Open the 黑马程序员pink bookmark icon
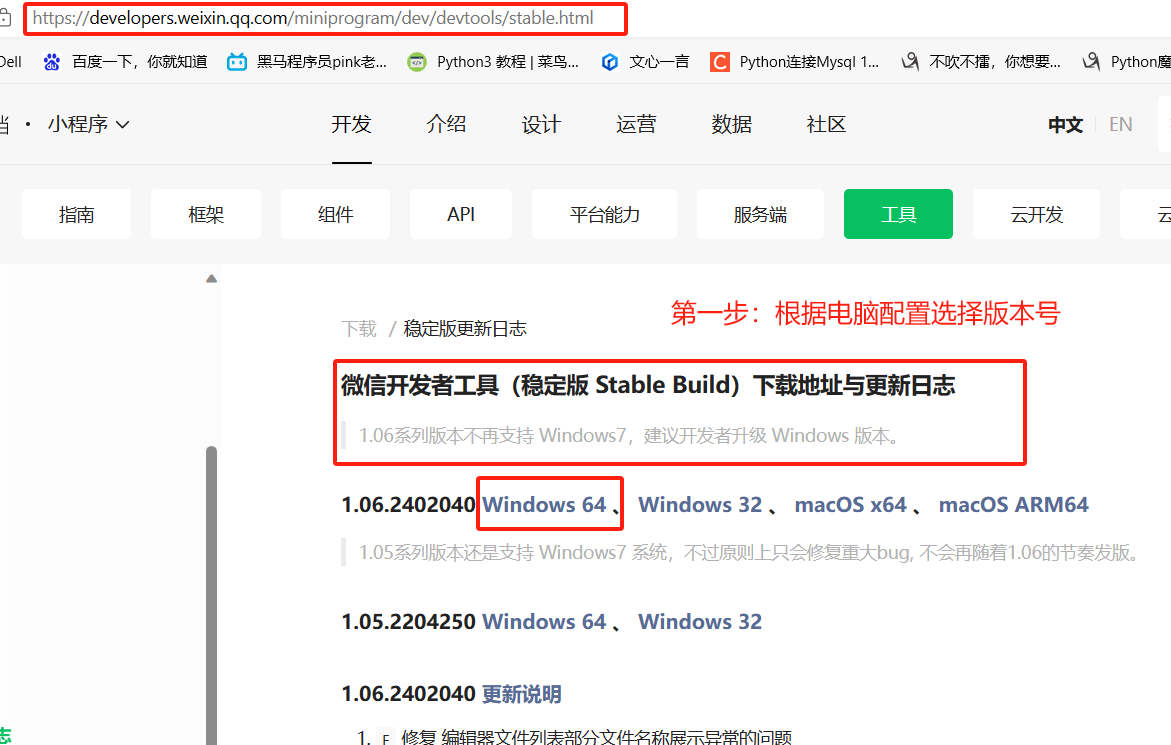This screenshot has width=1171, height=745. 237,62
